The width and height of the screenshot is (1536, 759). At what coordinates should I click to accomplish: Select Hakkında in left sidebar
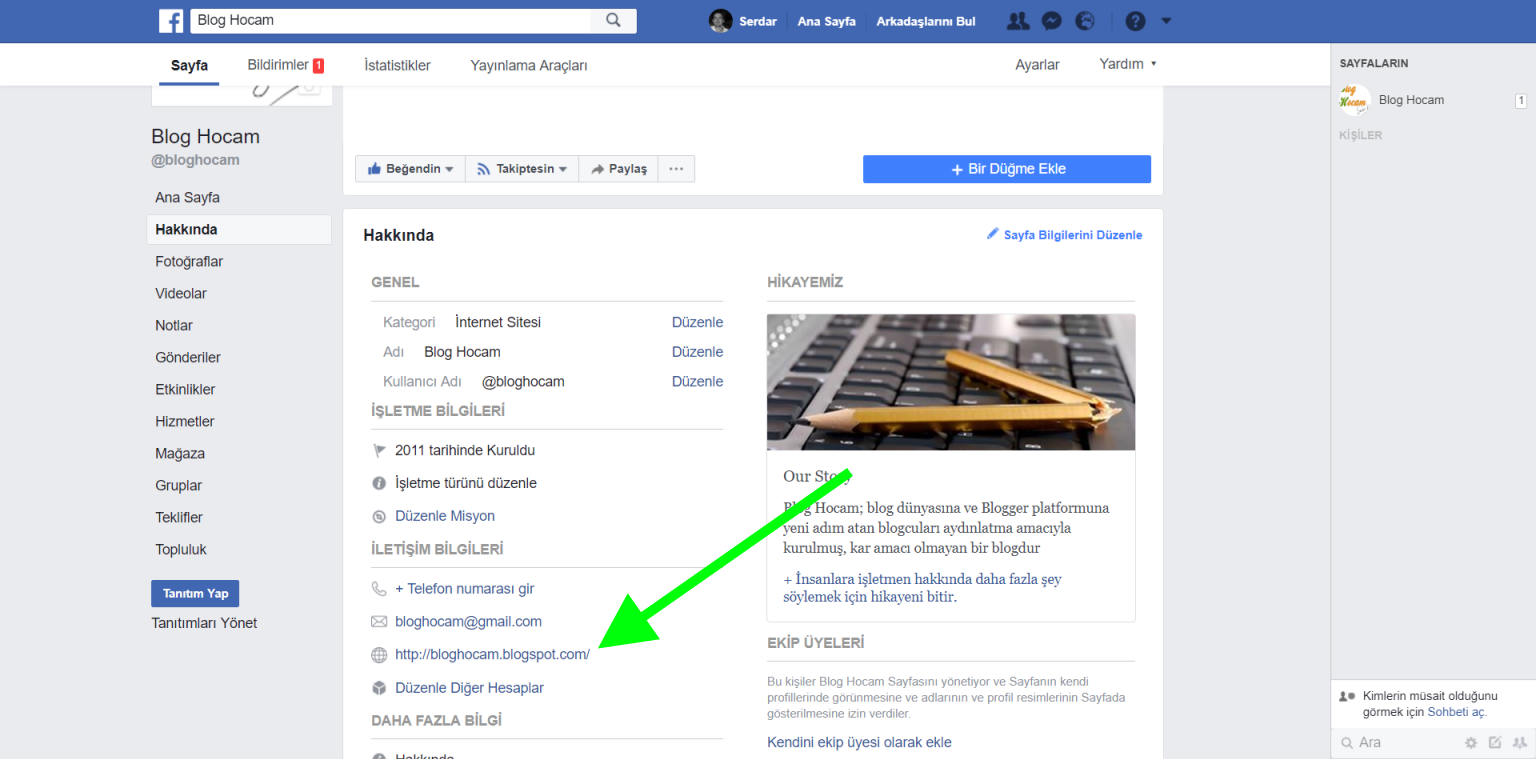click(239, 230)
